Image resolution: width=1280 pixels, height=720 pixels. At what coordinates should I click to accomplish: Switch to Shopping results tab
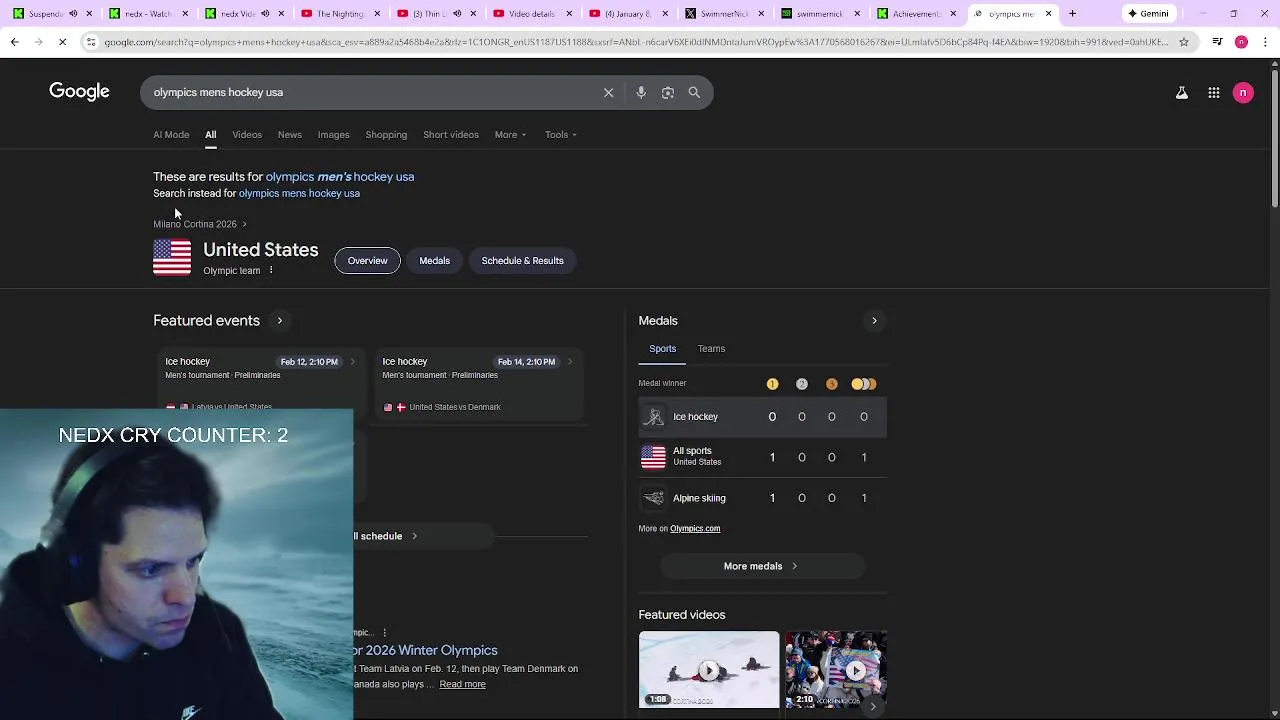386,135
